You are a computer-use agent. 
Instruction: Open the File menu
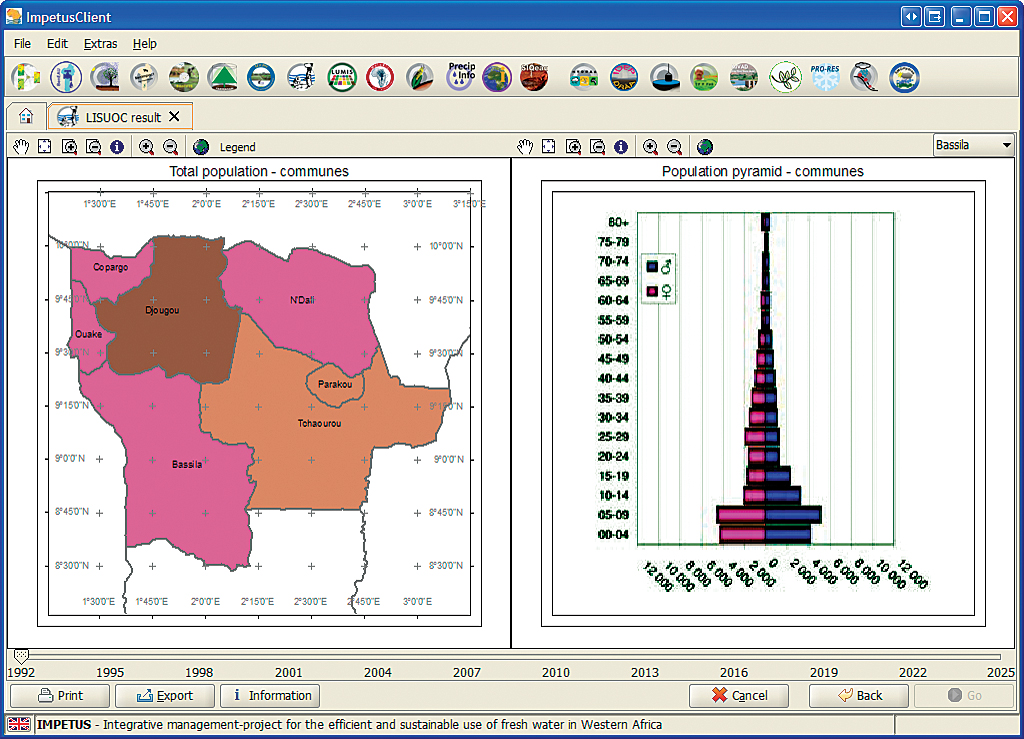22,44
